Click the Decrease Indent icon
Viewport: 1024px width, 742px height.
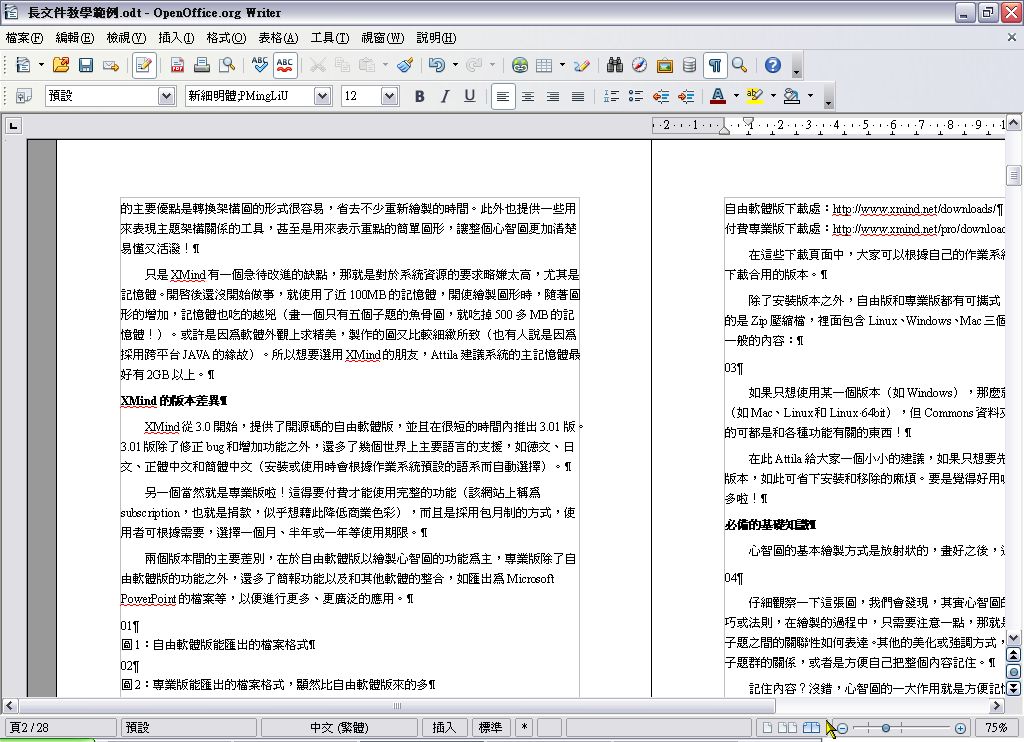click(661, 96)
